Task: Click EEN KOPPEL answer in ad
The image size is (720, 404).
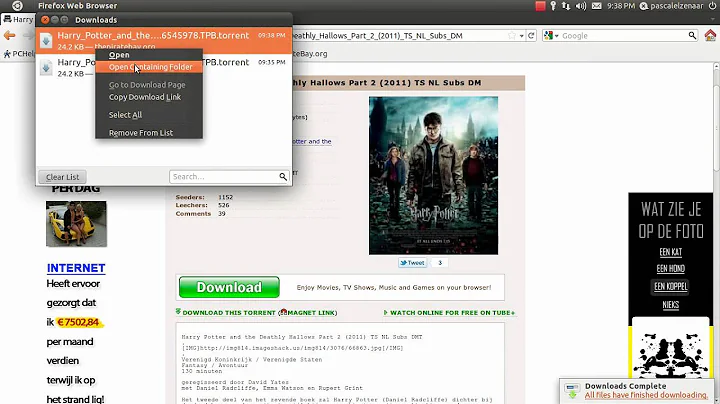Action: [670, 286]
